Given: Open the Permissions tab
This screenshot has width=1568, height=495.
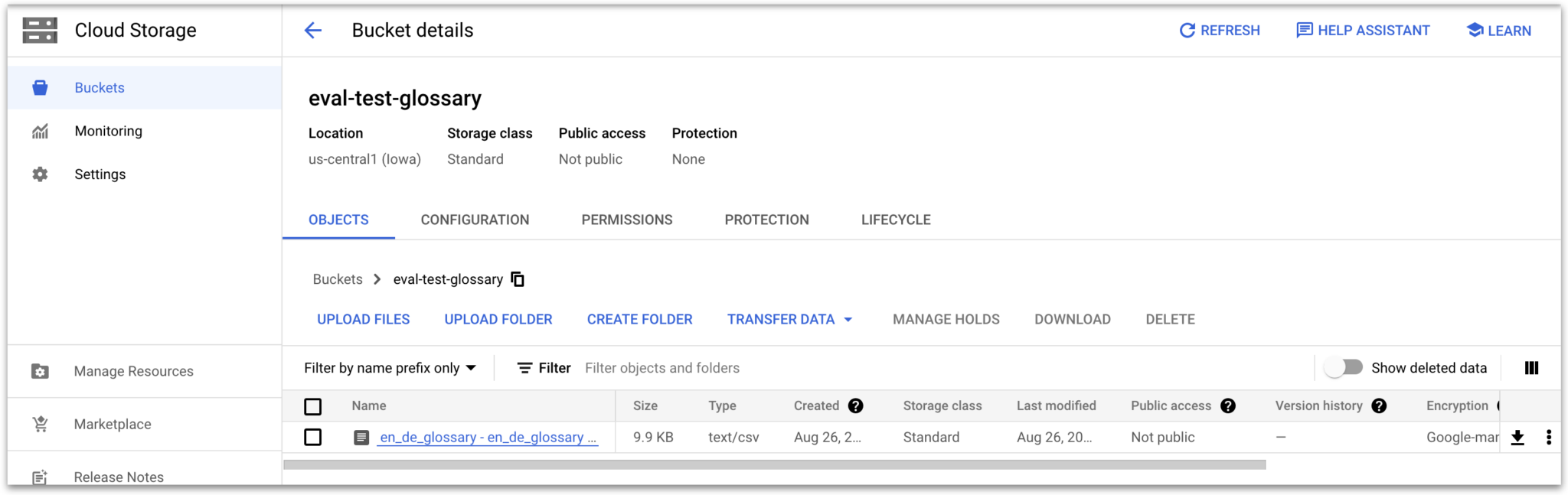Looking at the screenshot, I should 627,220.
